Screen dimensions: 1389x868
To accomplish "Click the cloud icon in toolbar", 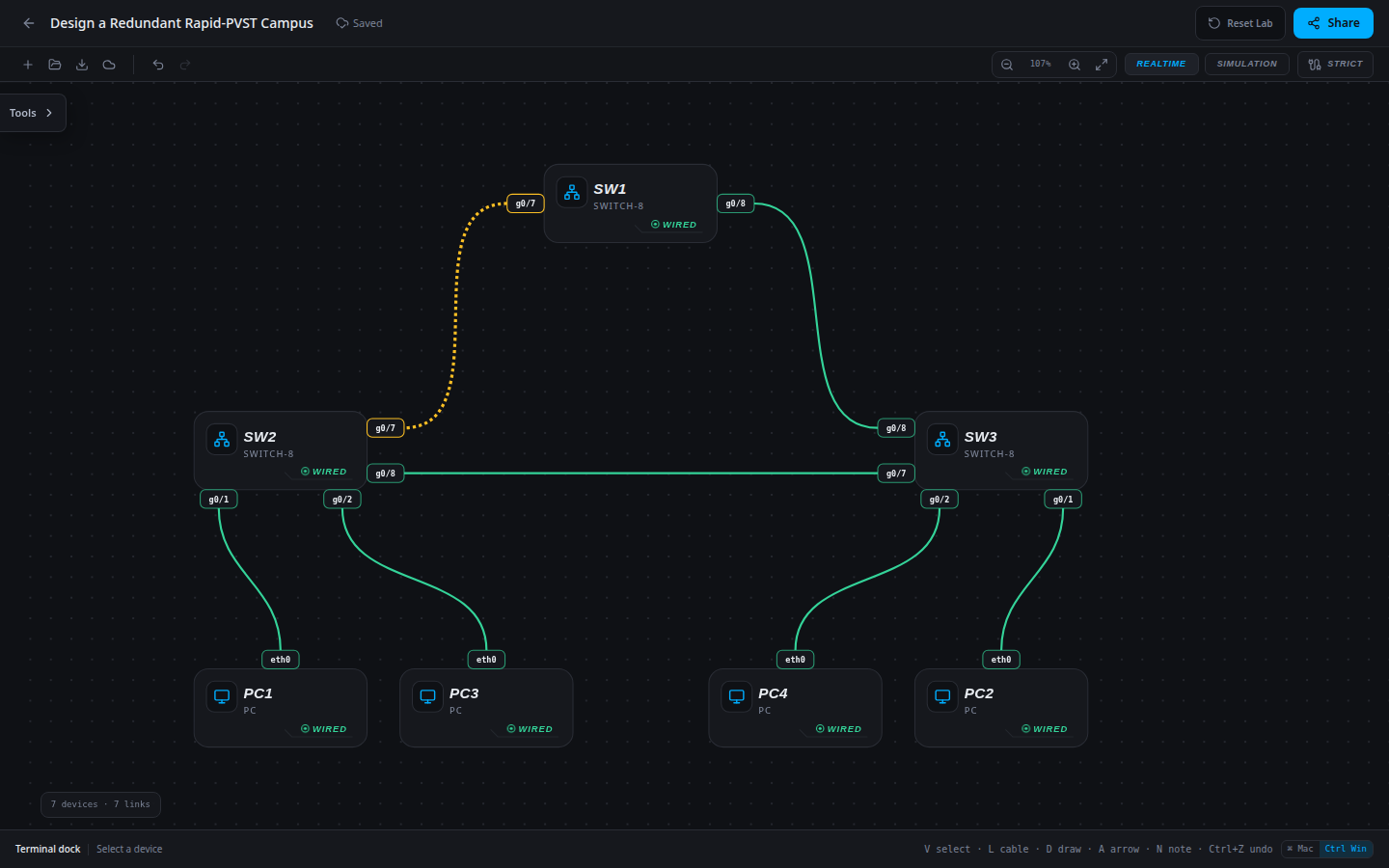I will tap(109, 65).
